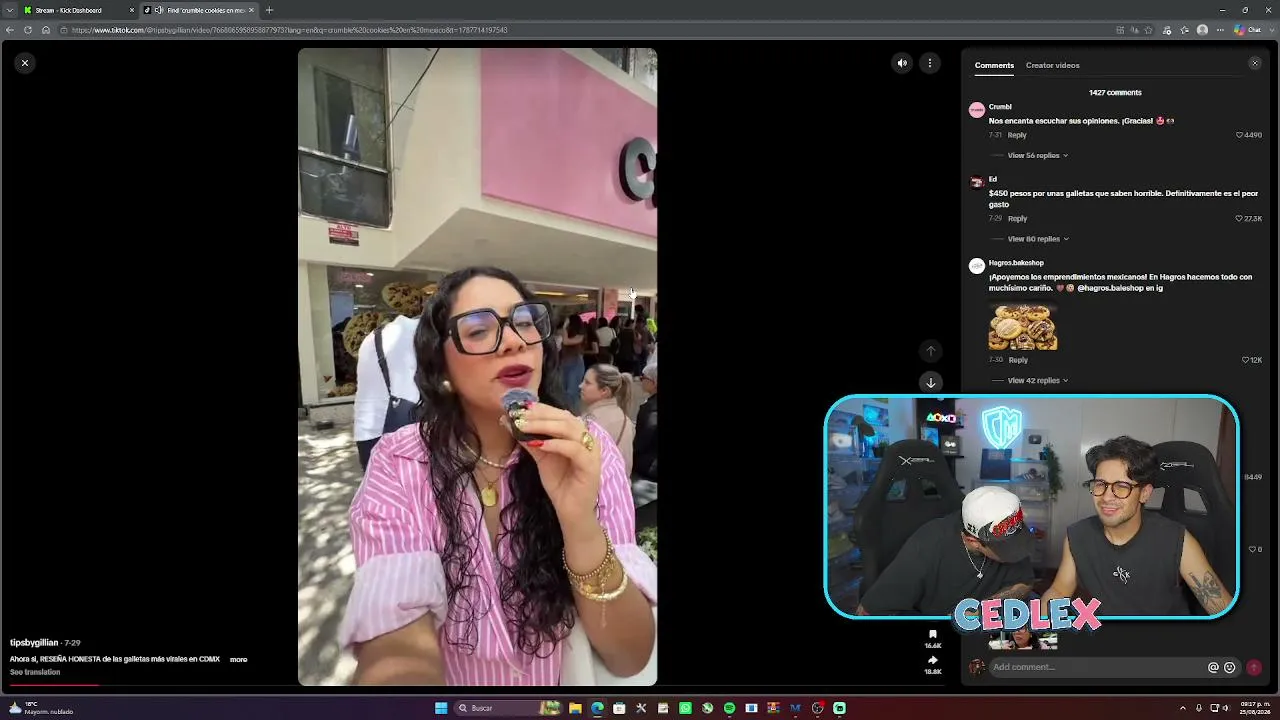1280x720 pixels.
Task: Open the tipsbygillian creator profile
Action: [x=34, y=643]
